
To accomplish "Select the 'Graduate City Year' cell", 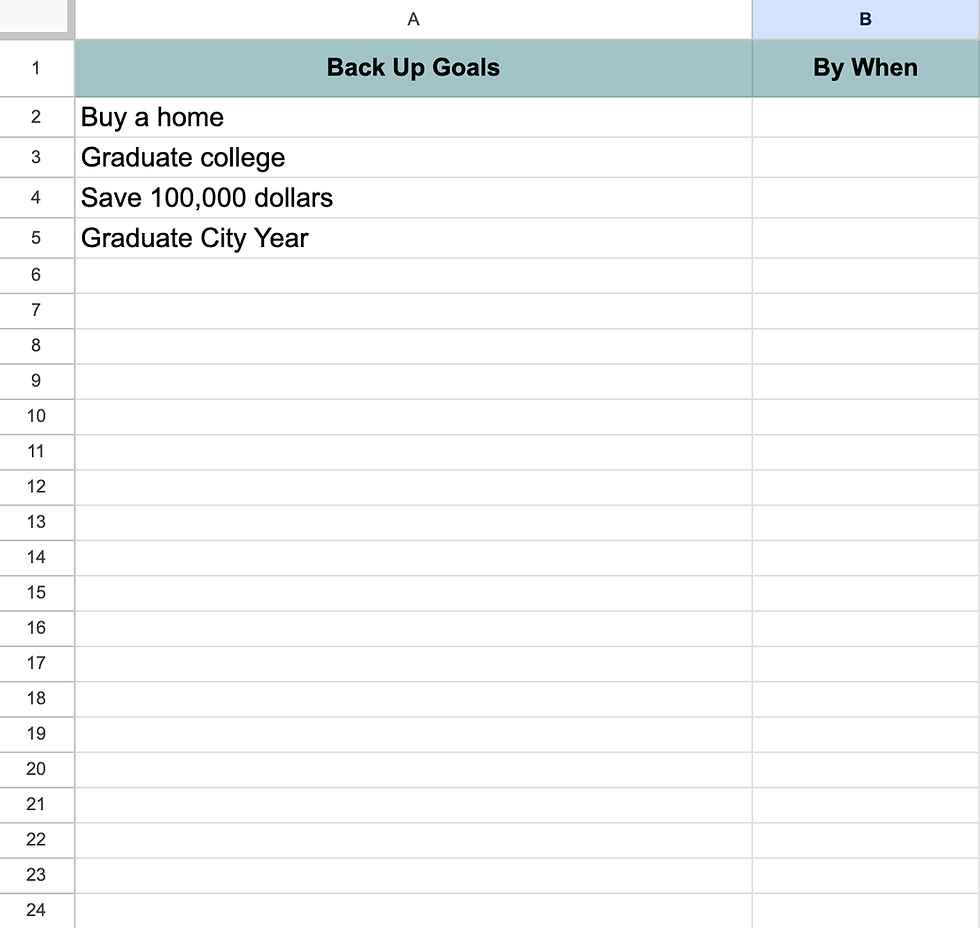I will [x=413, y=238].
